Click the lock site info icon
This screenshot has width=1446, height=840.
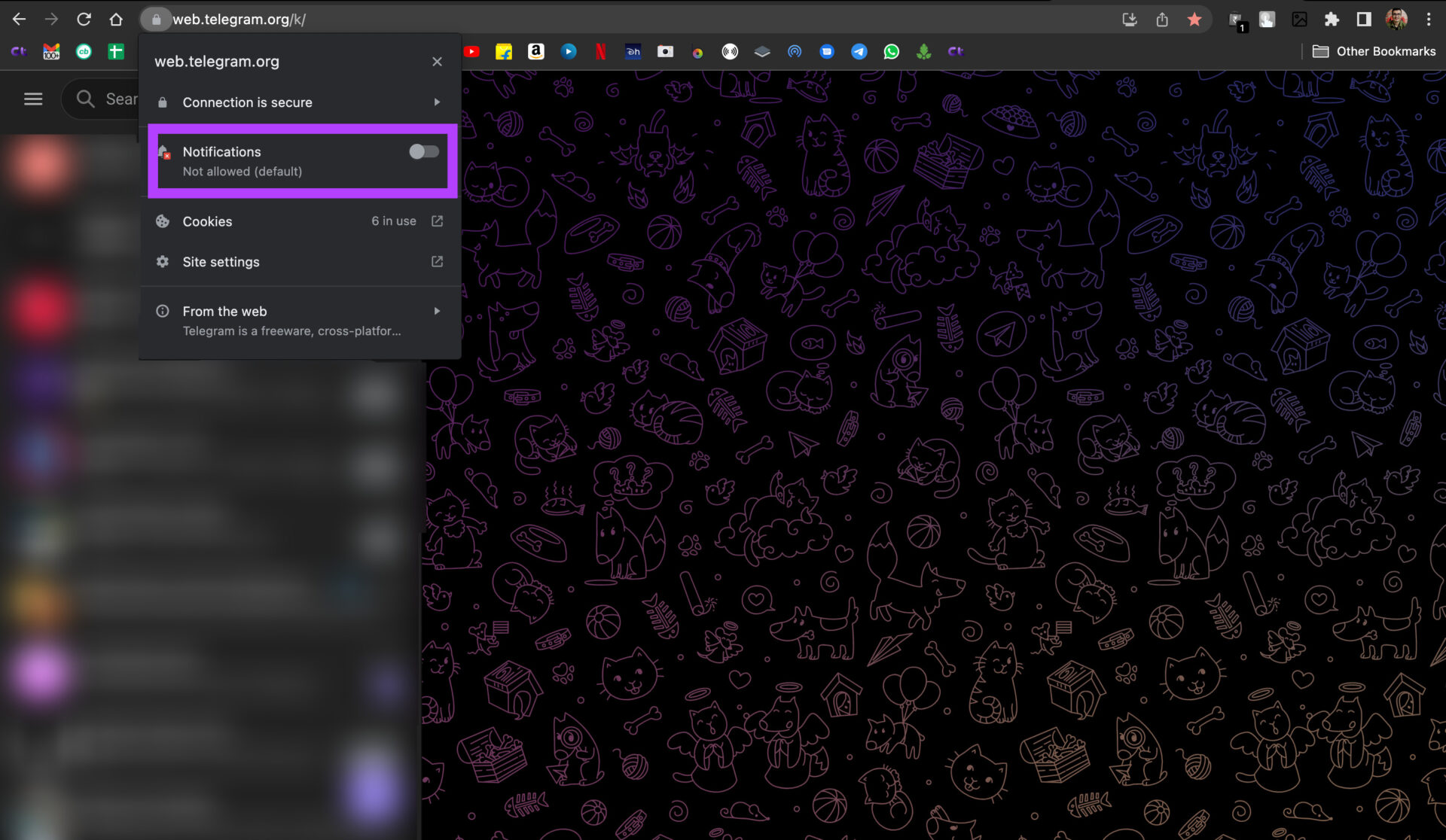point(156,20)
